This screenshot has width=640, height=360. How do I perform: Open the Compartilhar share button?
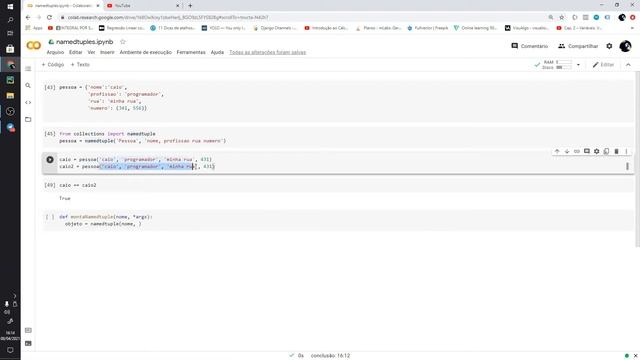point(578,46)
